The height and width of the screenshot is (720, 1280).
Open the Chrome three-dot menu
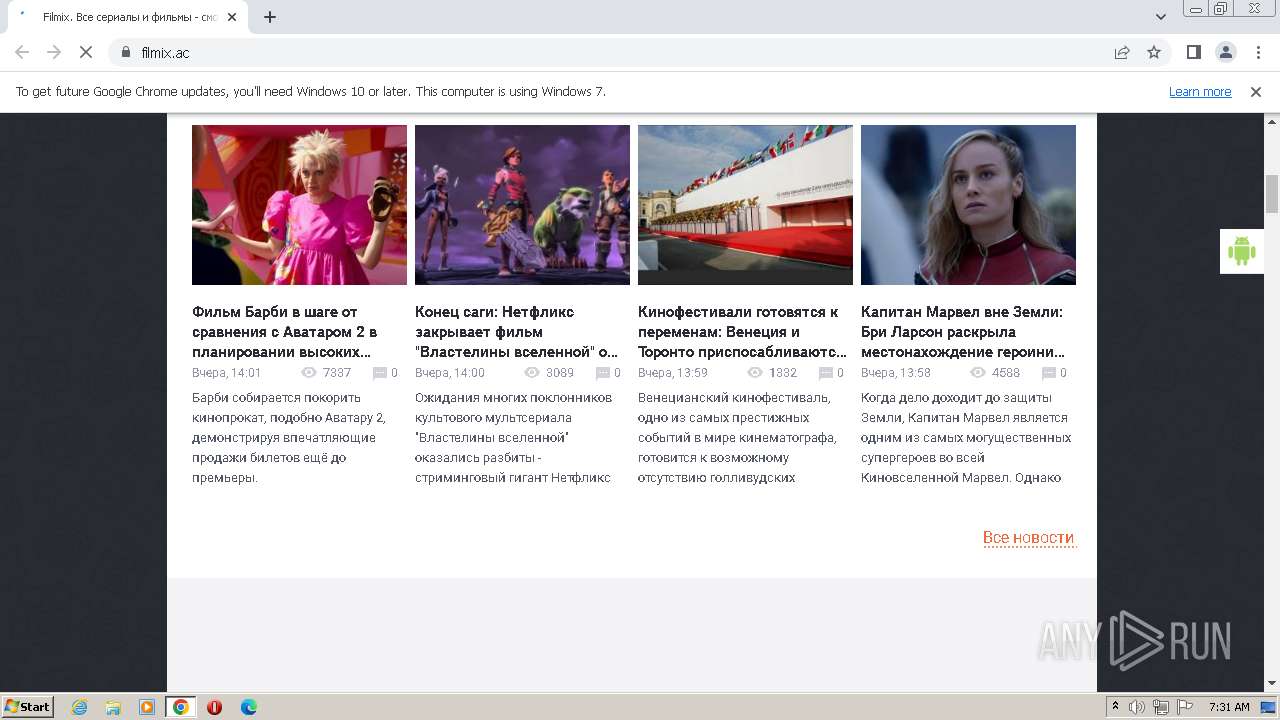click(1257, 52)
